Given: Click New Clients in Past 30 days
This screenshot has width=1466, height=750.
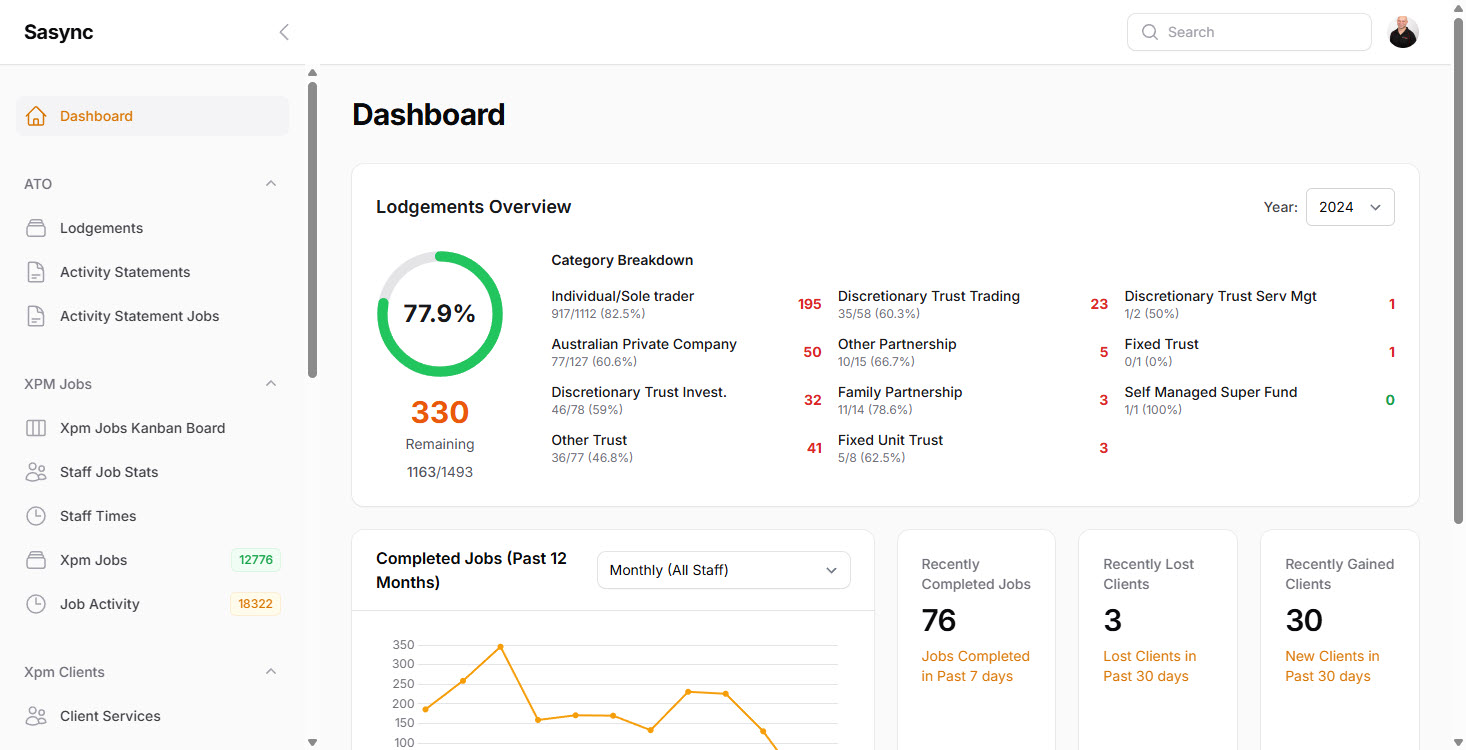Looking at the screenshot, I should point(1332,665).
